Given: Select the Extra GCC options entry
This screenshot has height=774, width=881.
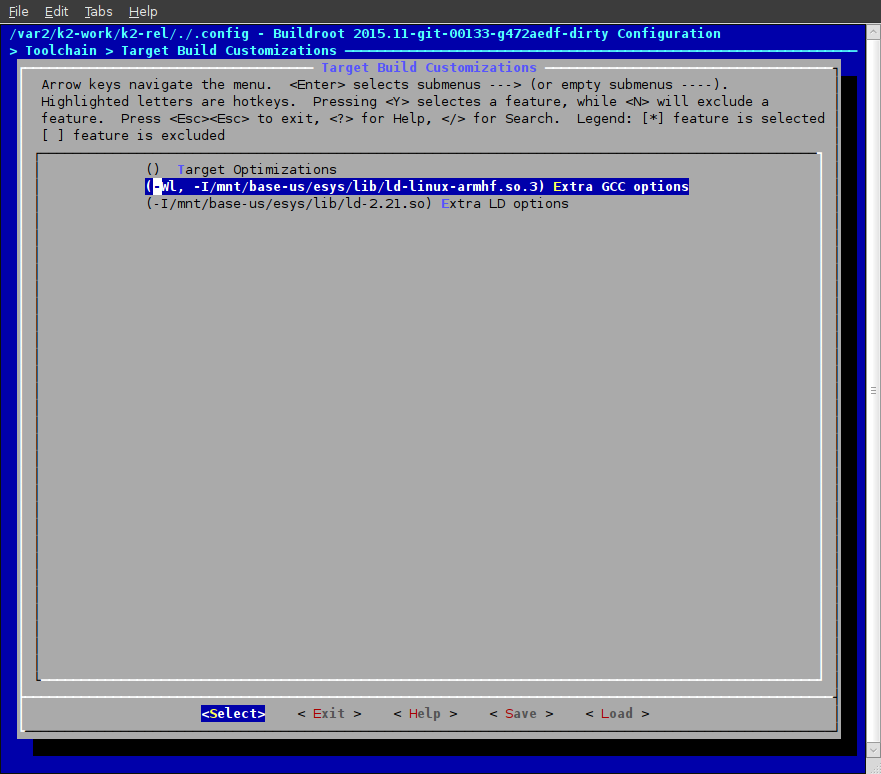Looking at the screenshot, I should (x=417, y=186).
